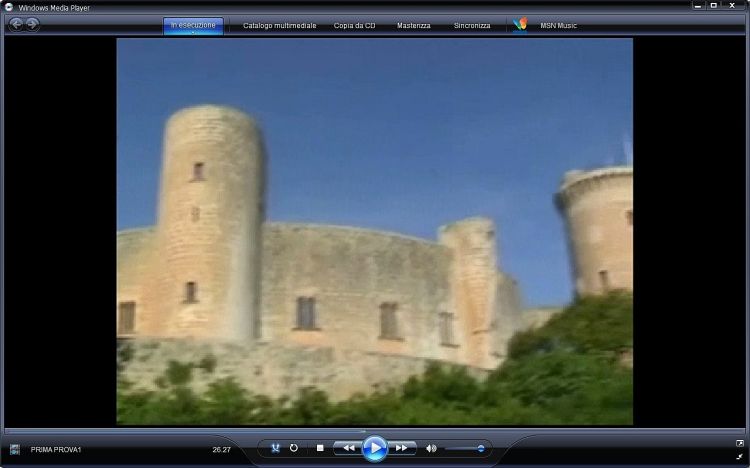The height and width of the screenshot is (468, 750).
Task: Expand the 'In esecuzione' dropdown arrow
Action: [193, 33]
